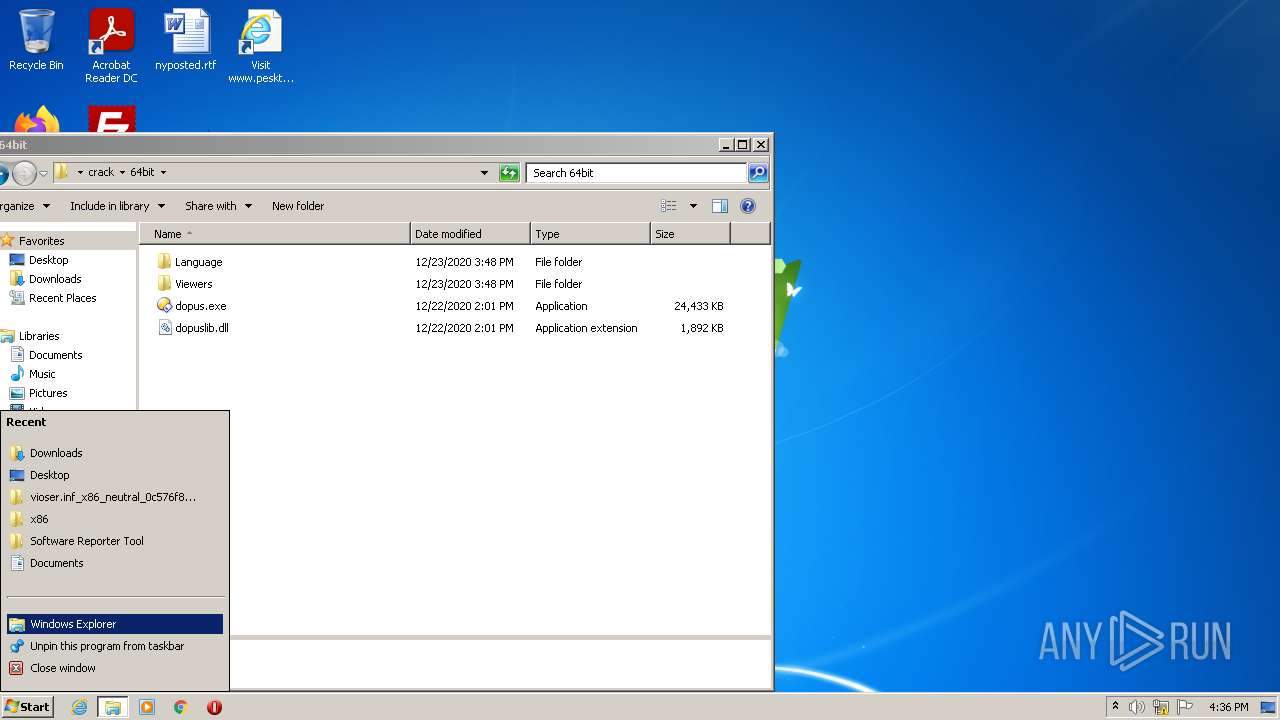Viewport: 1280px width, 720px height.
Task: Click the red shield taskbar icon
Action: point(214,707)
